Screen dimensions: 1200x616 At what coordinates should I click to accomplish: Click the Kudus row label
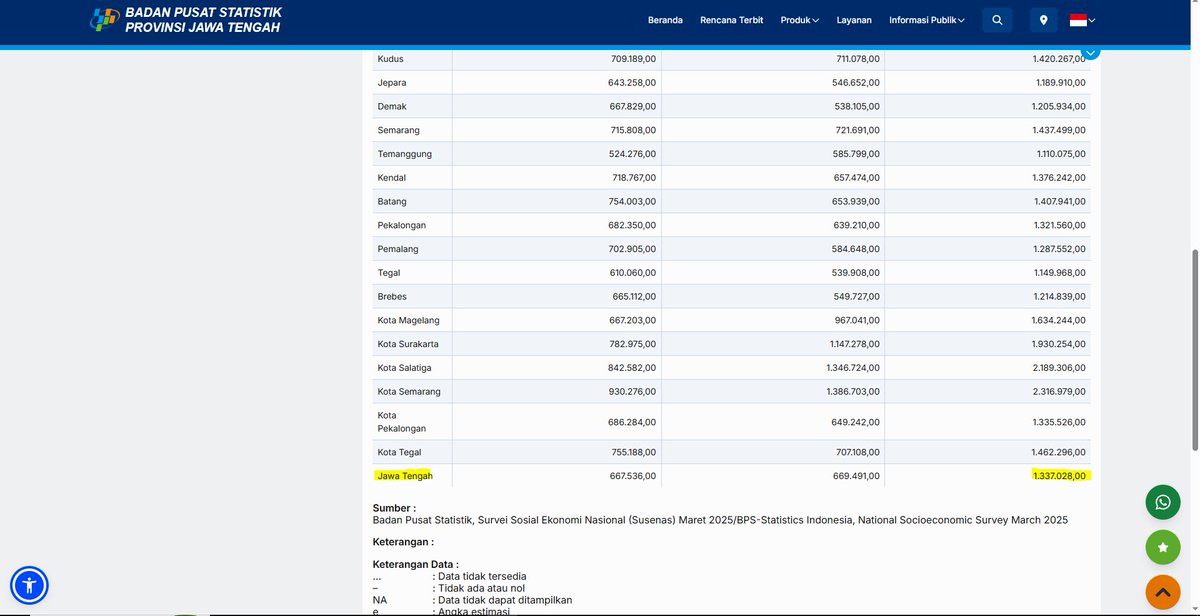[x=391, y=59]
